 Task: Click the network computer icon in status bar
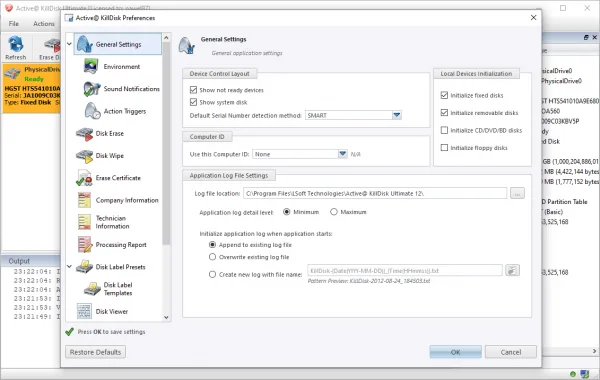584,374
